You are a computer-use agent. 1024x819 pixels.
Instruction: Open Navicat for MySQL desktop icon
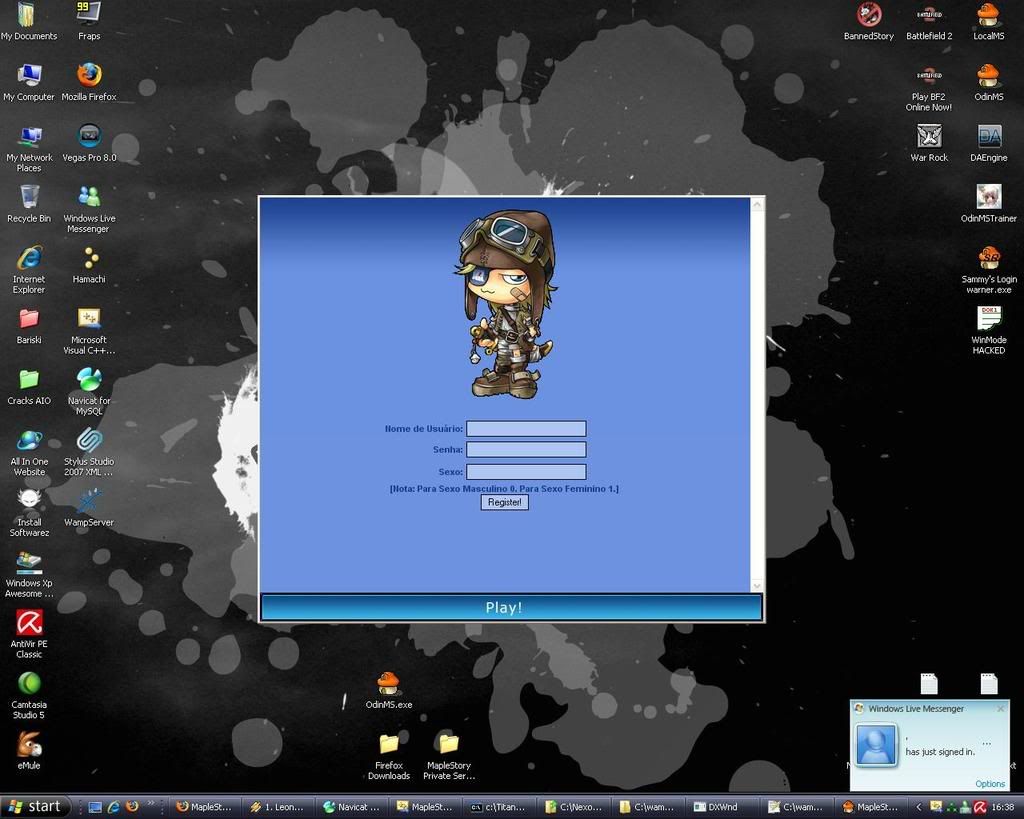point(89,380)
